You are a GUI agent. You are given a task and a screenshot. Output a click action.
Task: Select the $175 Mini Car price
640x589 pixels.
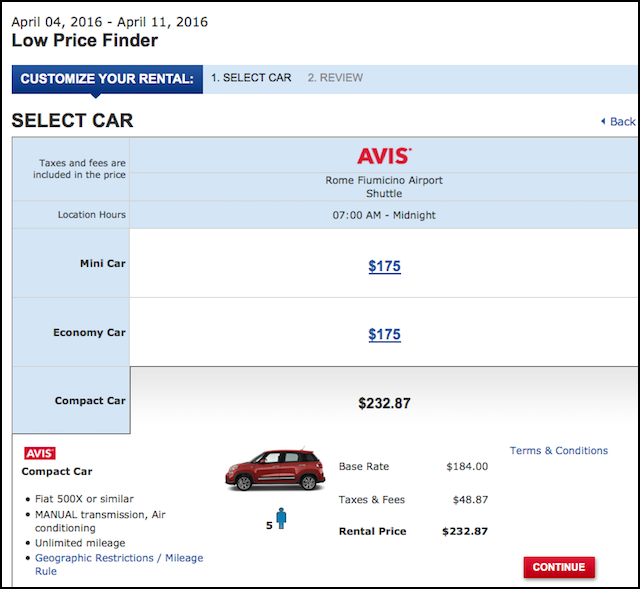pos(384,266)
